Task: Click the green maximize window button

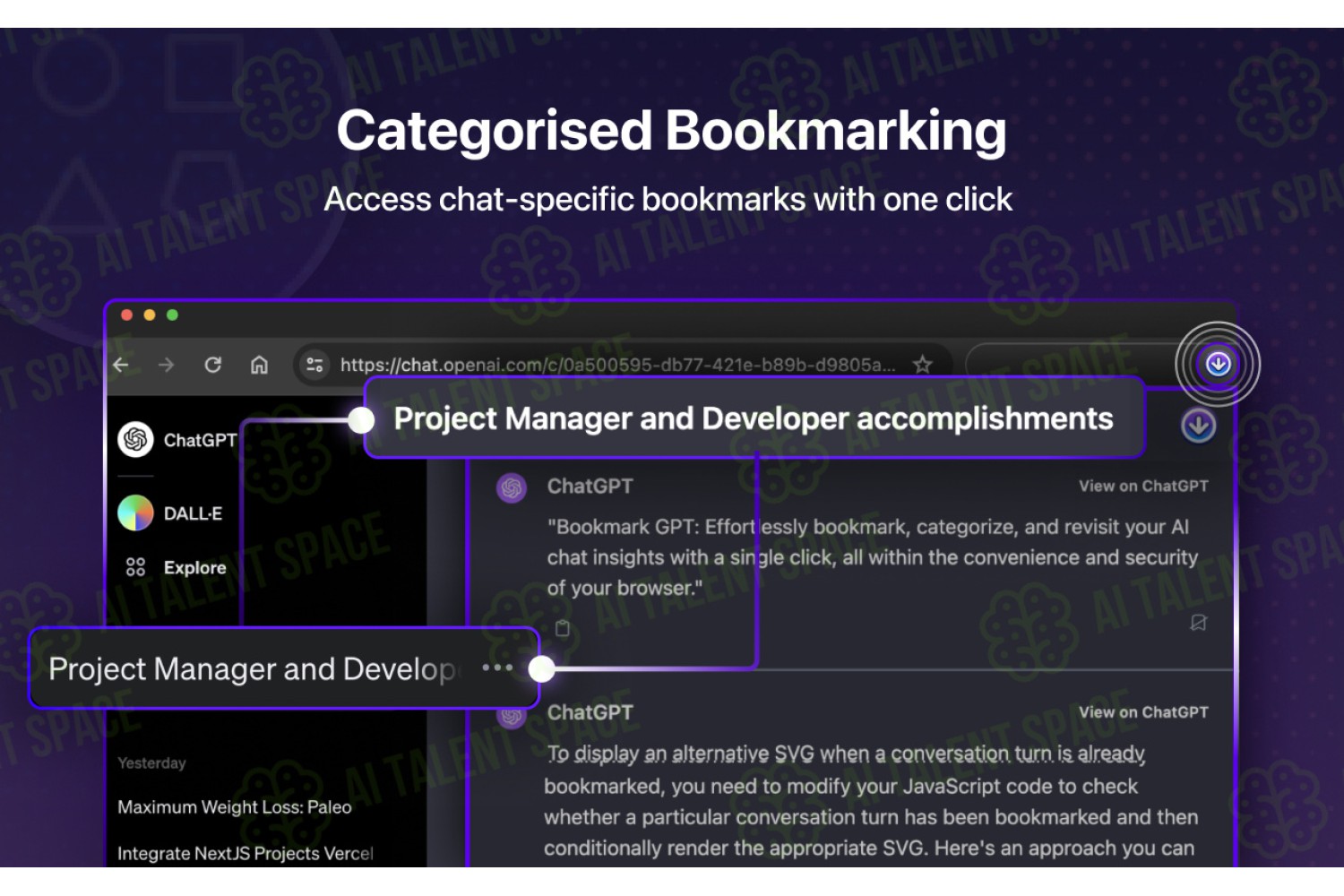Action: (x=172, y=314)
